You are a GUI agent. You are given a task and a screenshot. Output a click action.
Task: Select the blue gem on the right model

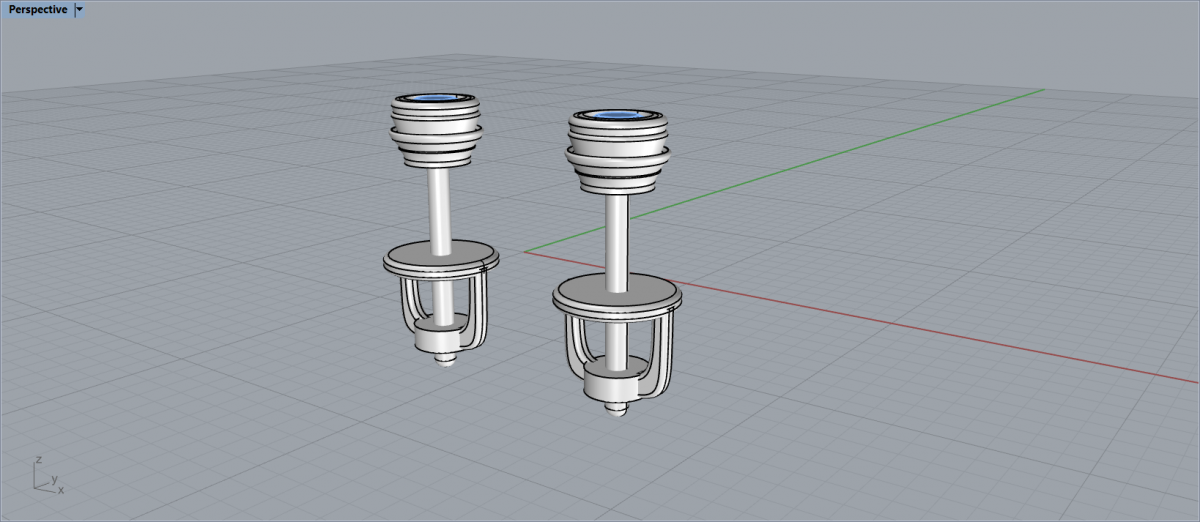tap(615, 116)
